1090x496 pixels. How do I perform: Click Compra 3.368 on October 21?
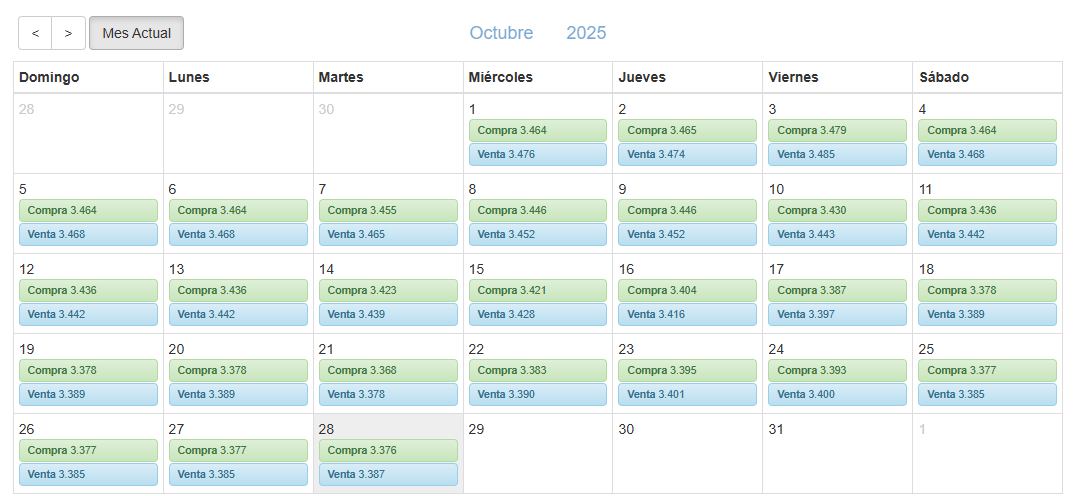pyautogui.click(x=388, y=371)
